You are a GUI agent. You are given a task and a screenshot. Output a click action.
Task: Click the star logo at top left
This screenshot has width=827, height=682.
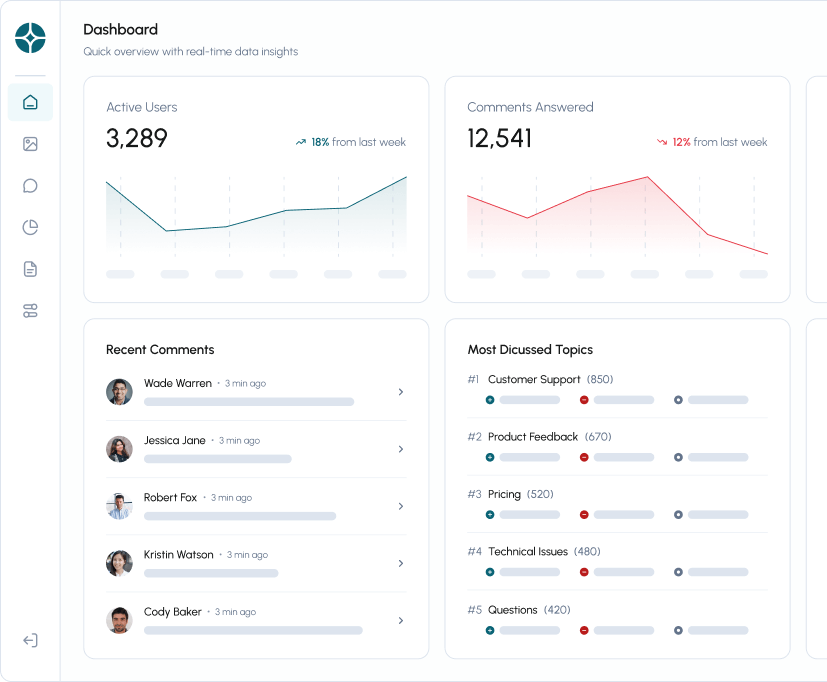[30, 38]
